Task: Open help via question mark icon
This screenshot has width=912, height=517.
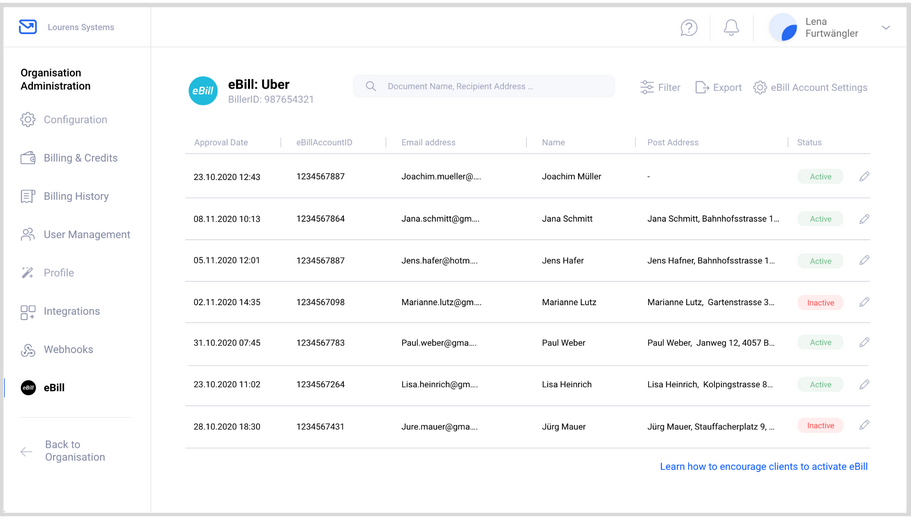Action: [689, 27]
